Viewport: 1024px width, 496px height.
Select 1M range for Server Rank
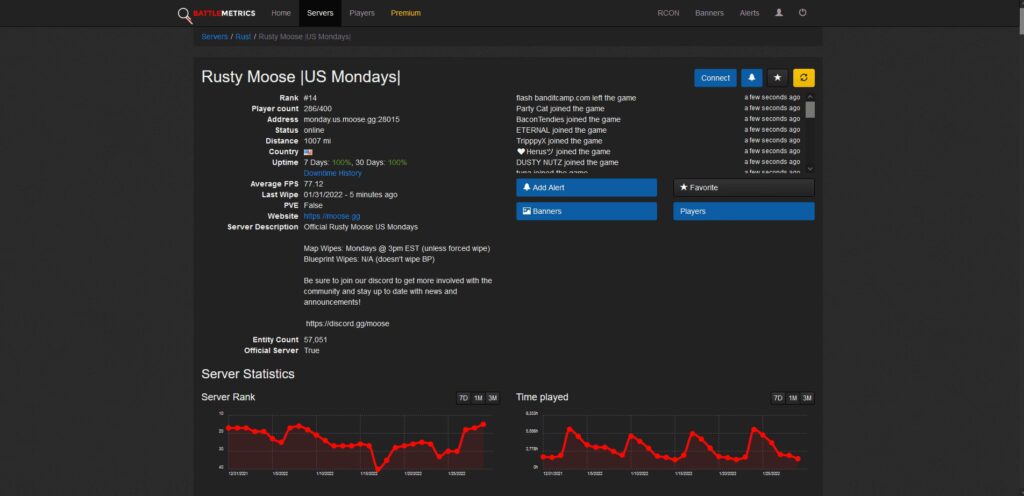(x=478, y=398)
